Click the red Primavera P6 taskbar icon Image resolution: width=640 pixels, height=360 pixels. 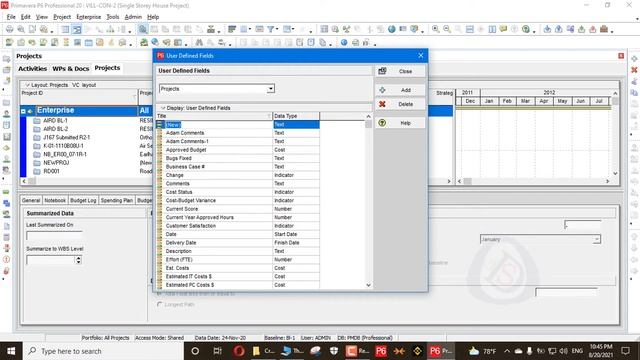381,351
